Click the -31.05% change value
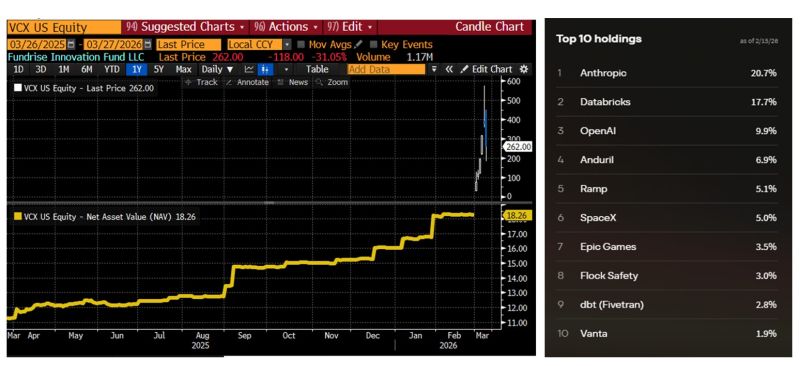800x366 pixels. pos(330,57)
